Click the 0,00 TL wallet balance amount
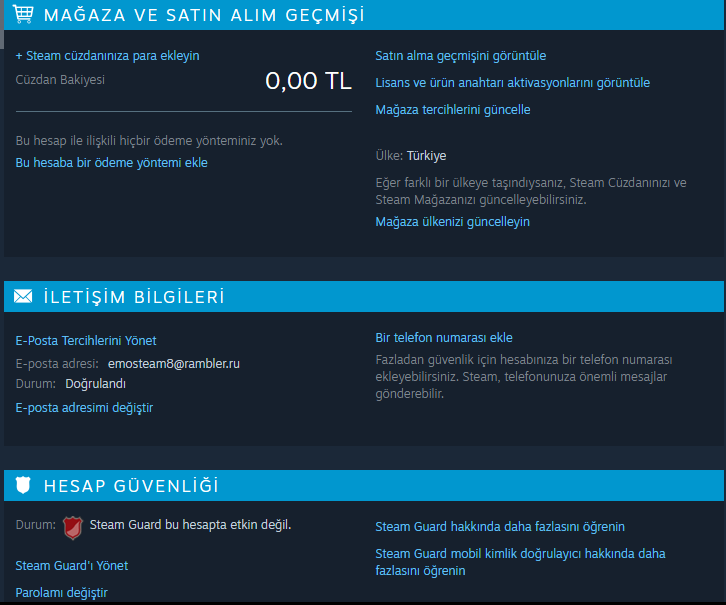The width and height of the screenshot is (726, 605). (x=308, y=81)
